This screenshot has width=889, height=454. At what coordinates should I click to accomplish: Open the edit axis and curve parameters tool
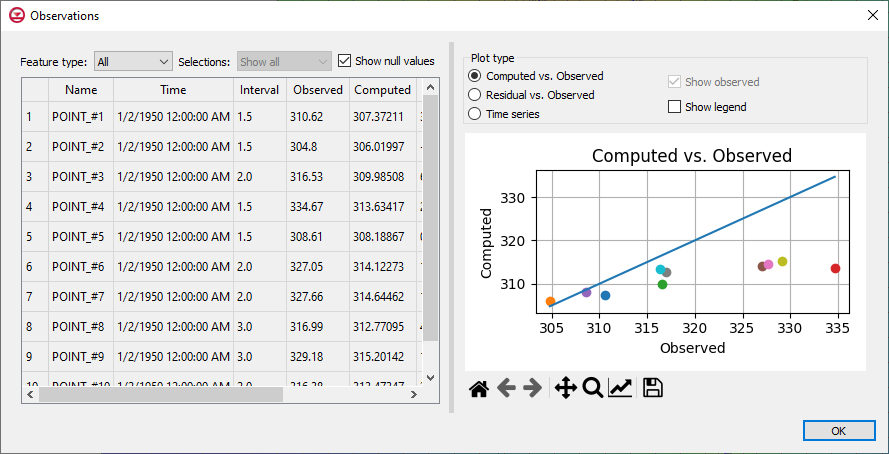coord(620,389)
